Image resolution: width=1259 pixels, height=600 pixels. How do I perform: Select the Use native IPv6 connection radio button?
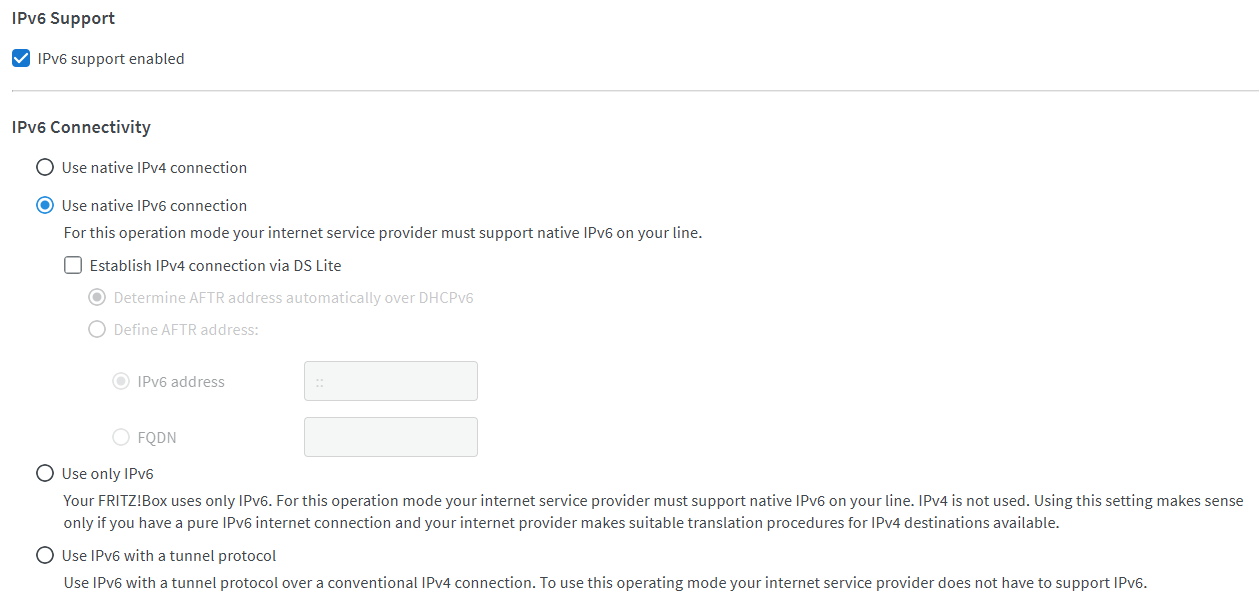[45, 206]
